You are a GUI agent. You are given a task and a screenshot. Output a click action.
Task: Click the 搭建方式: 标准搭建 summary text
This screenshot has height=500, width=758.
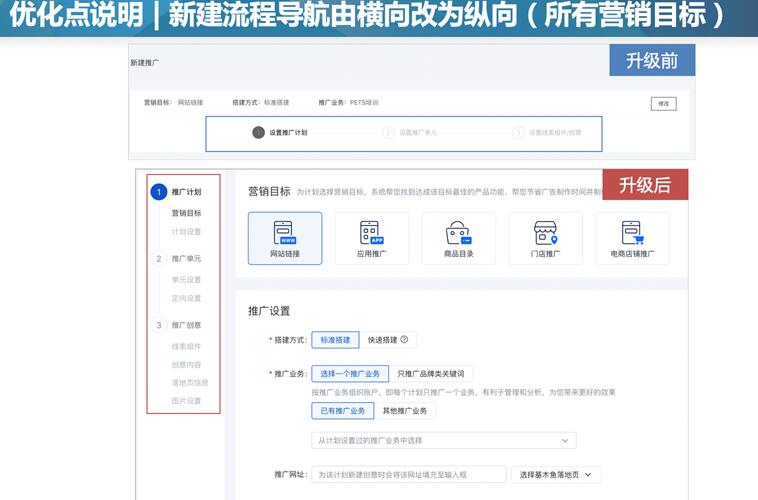261,103
